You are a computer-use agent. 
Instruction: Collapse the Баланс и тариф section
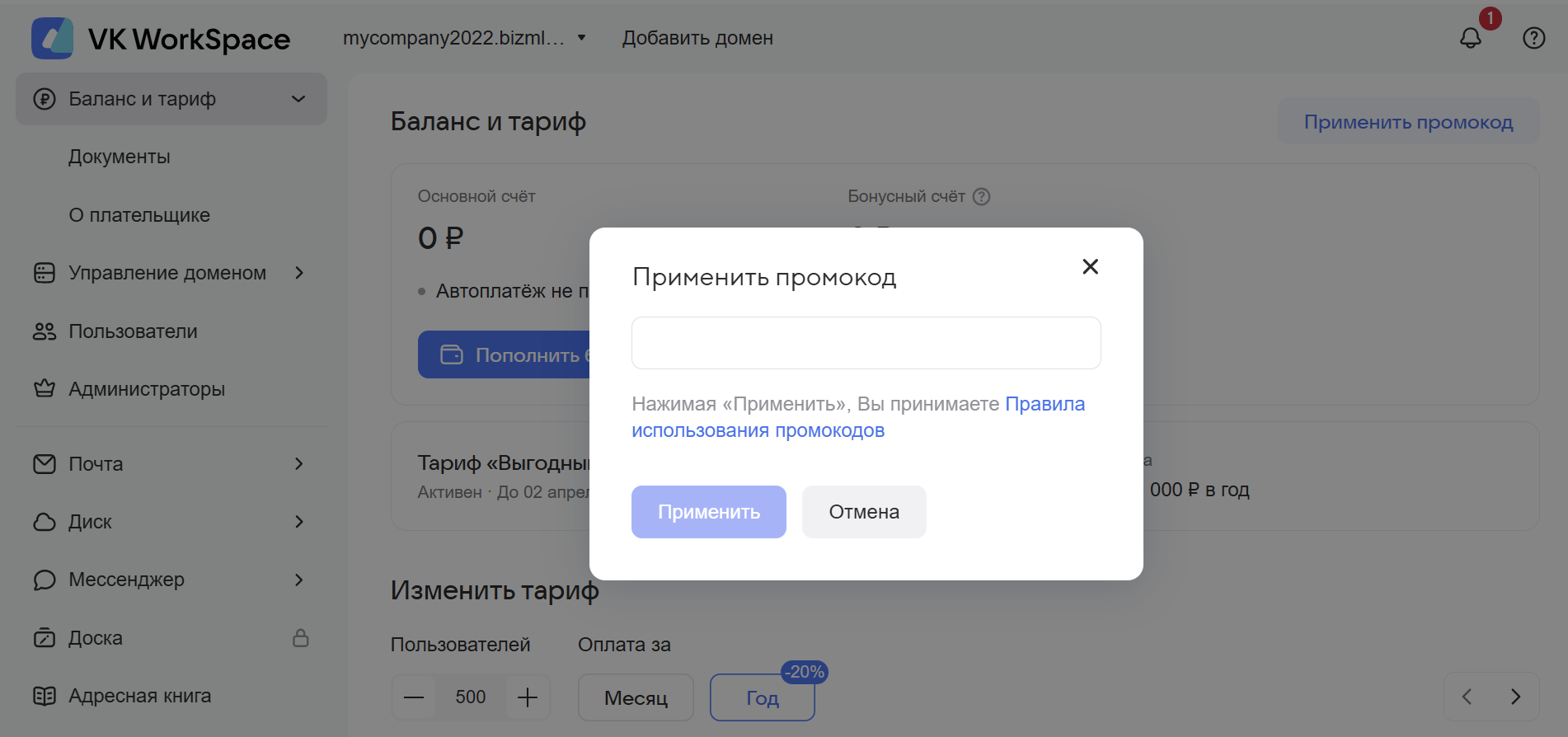click(298, 99)
